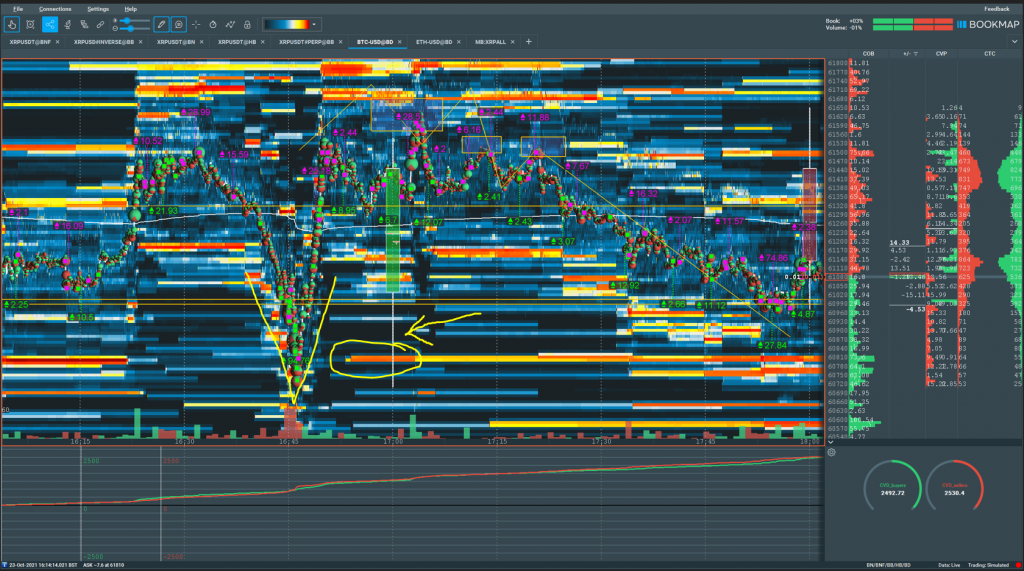Close the BTC-USD@BD tab
Image resolution: width=1024 pixels, height=571 pixels.
400,42
